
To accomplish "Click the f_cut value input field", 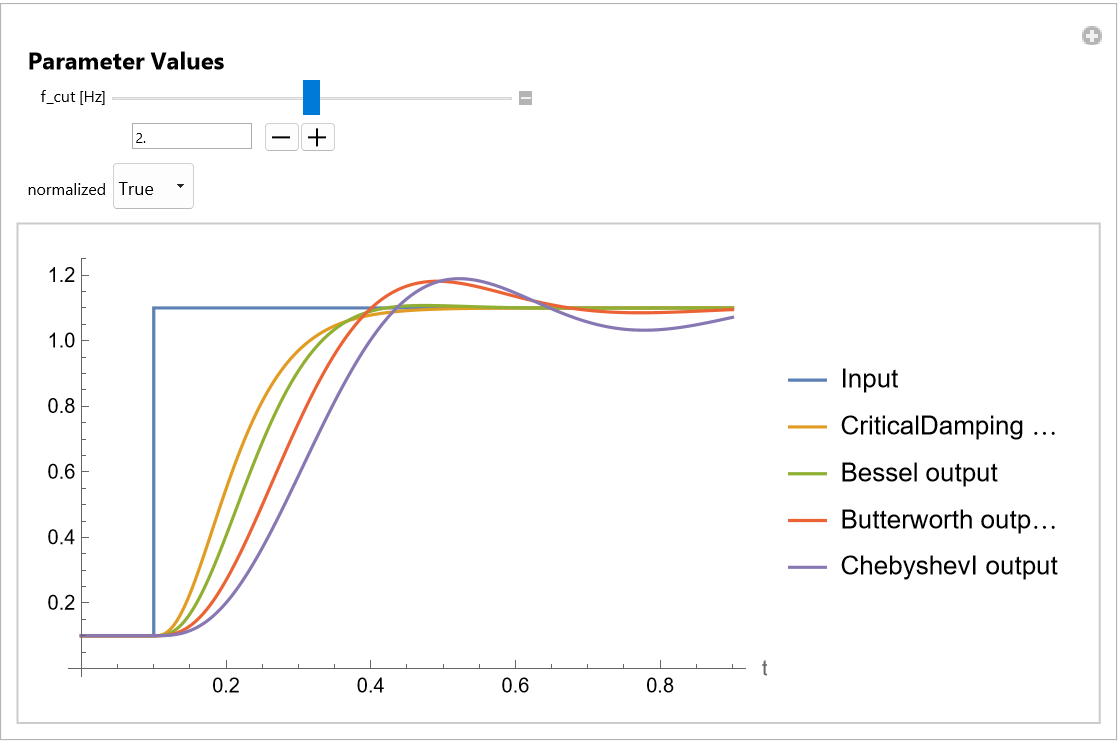I will pyautogui.click(x=191, y=137).
